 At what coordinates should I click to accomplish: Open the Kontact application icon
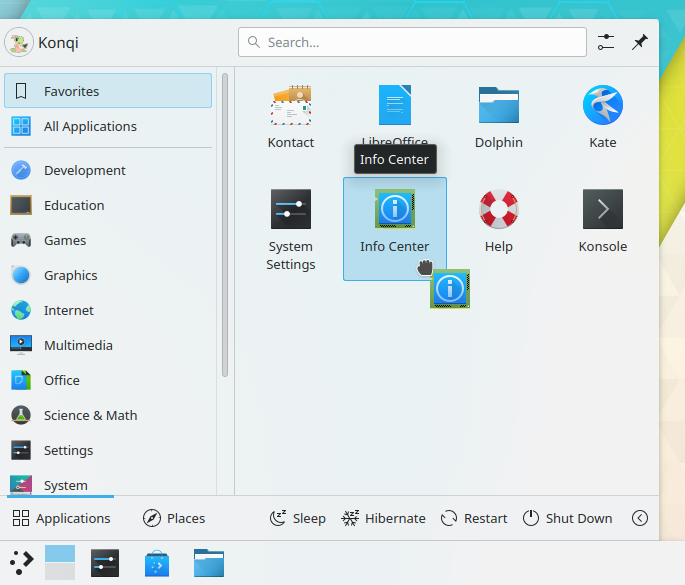(x=291, y=105)
